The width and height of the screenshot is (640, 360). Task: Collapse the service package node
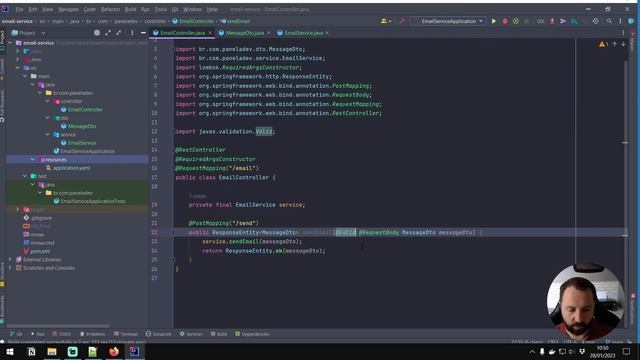48,134
